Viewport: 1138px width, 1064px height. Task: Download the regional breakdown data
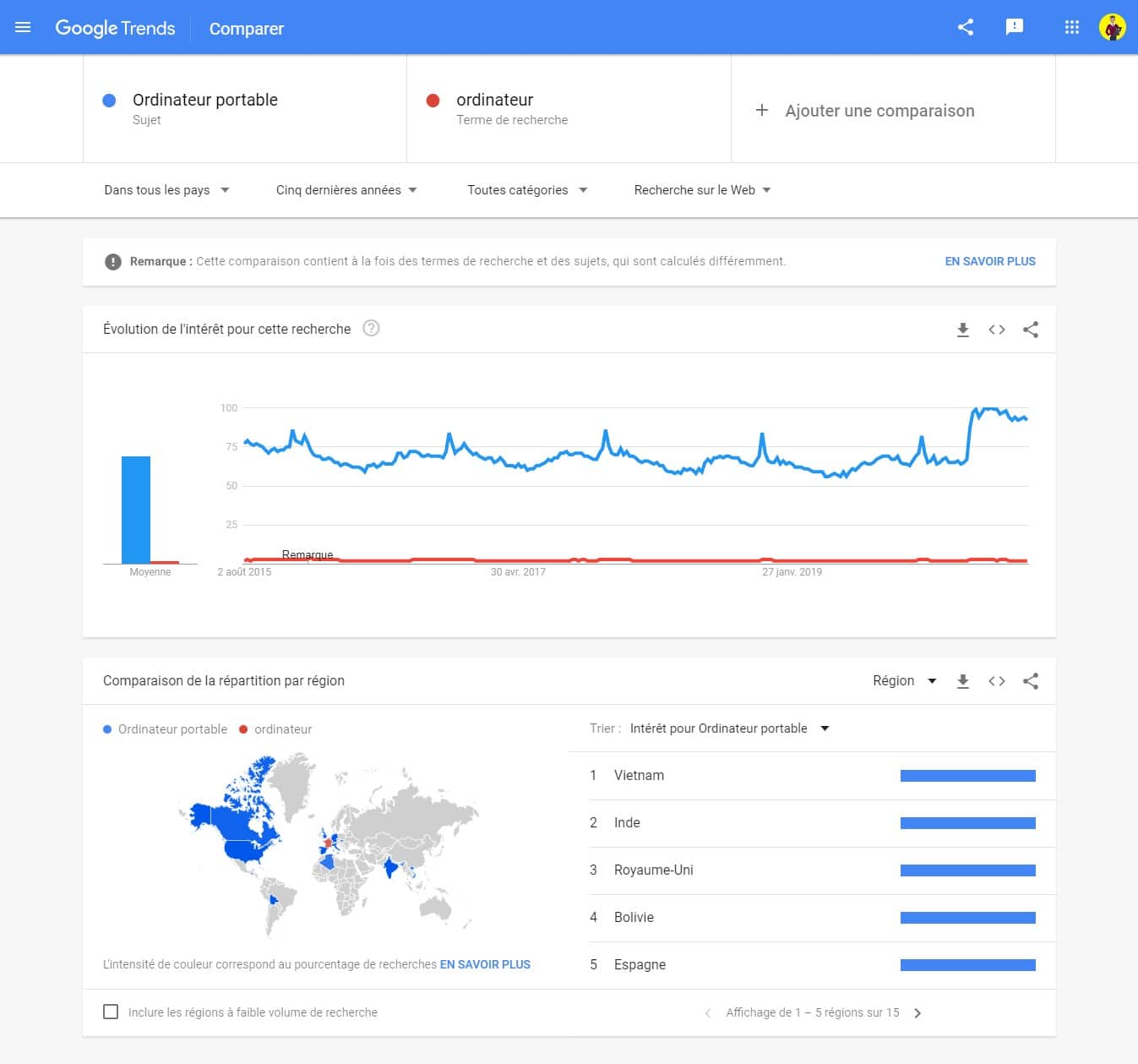point(962,681)
